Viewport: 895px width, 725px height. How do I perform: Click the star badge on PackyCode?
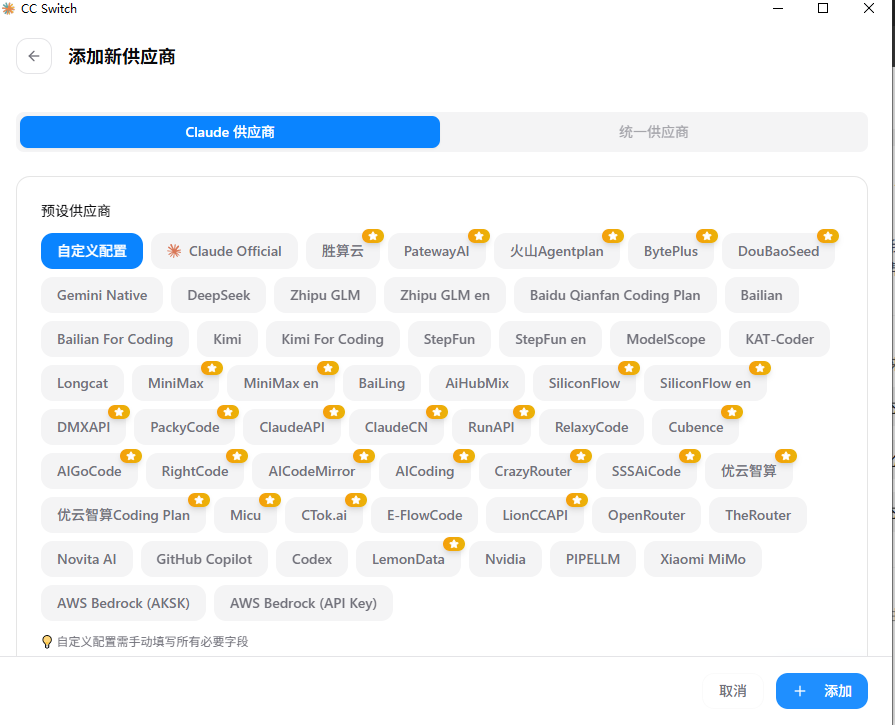point(228,412)
